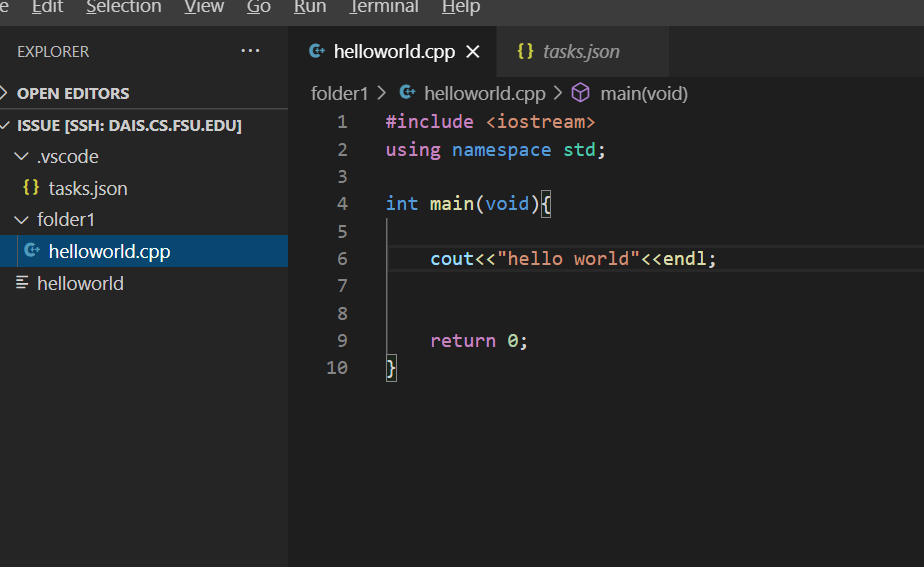Open the View menu
The height and width of the screenshot is (567, 924).
[x=204, y=7]
